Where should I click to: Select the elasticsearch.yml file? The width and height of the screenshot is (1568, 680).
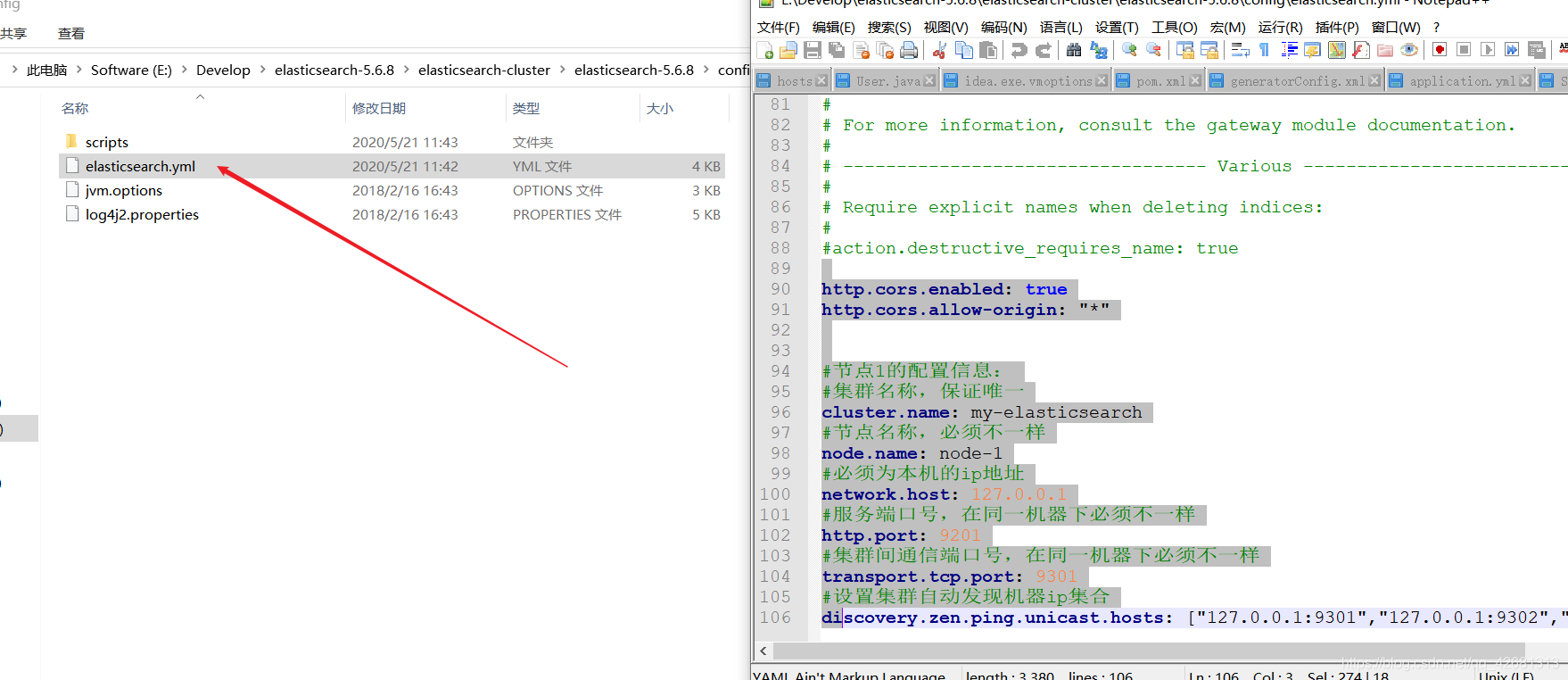392,166
